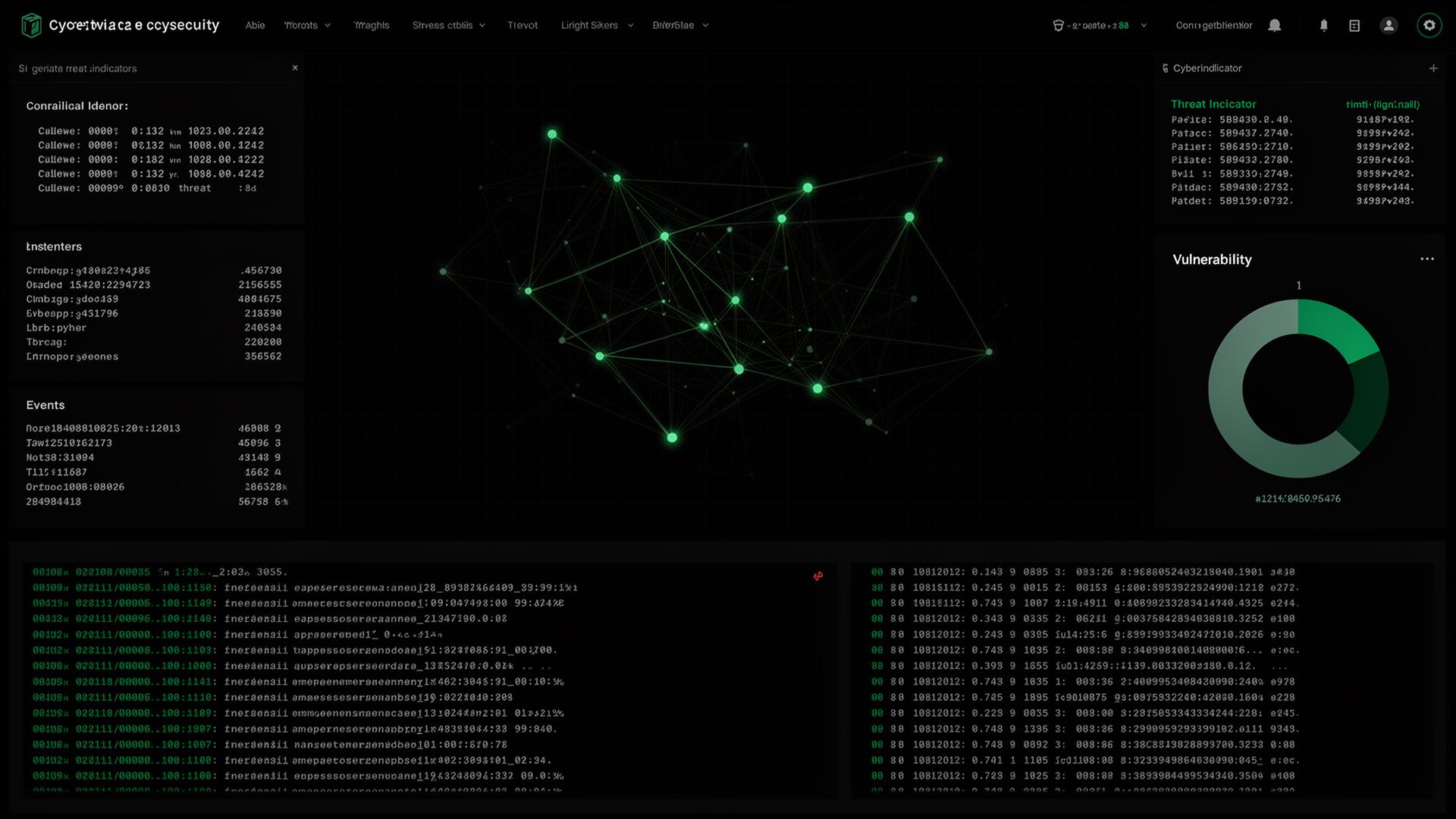Open the Vulnerability three-dot menu

pos(1426,259)
